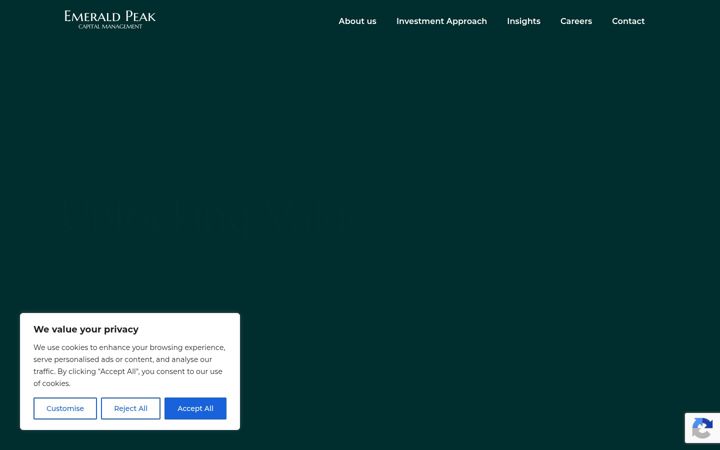Go to Investment Approach page
Image resolution: width=720 pixels, height=450 pixels.
(x=441, y=21)
